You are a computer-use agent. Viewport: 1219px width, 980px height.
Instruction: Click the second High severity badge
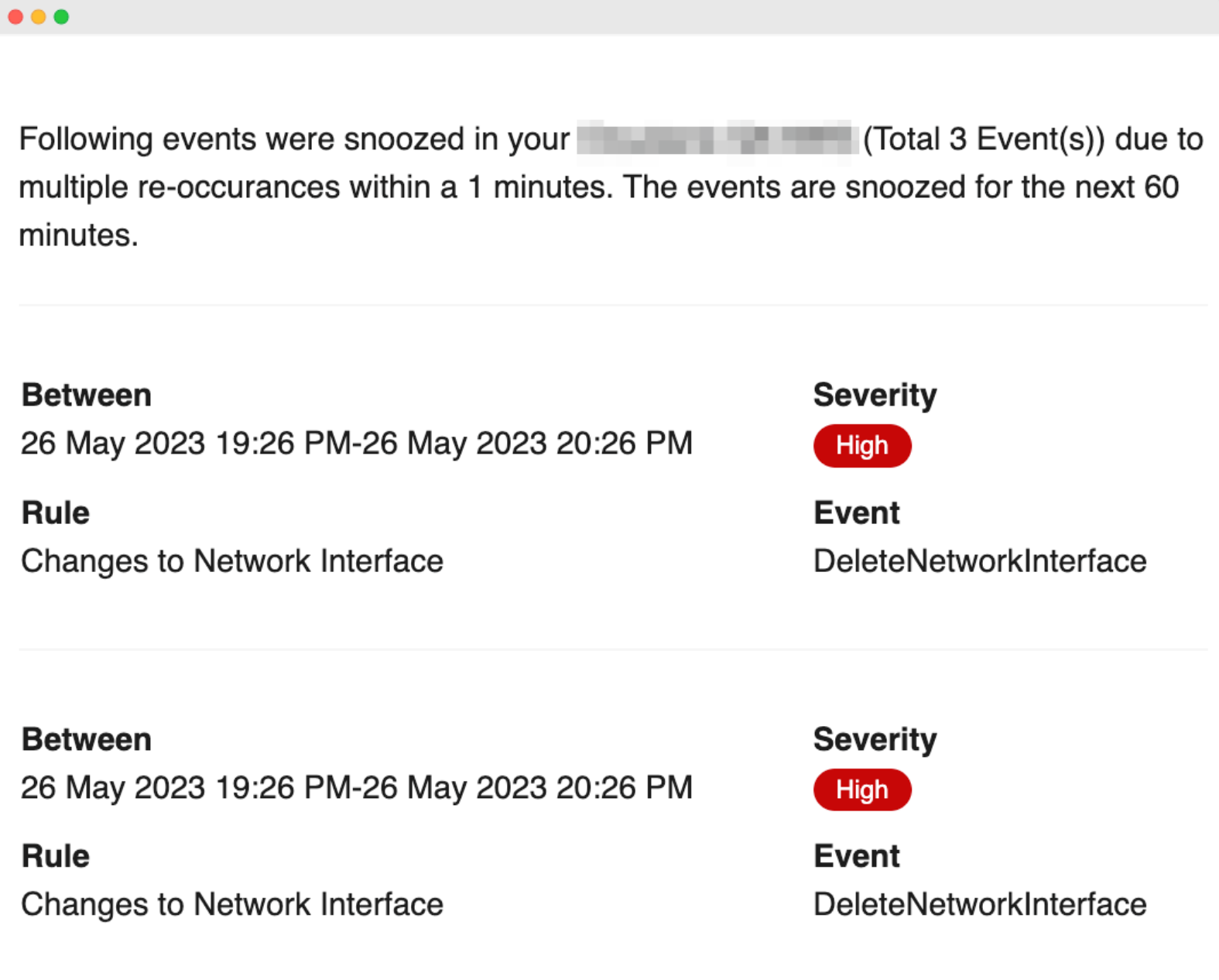pyautogui.click(x=861, y=789)
